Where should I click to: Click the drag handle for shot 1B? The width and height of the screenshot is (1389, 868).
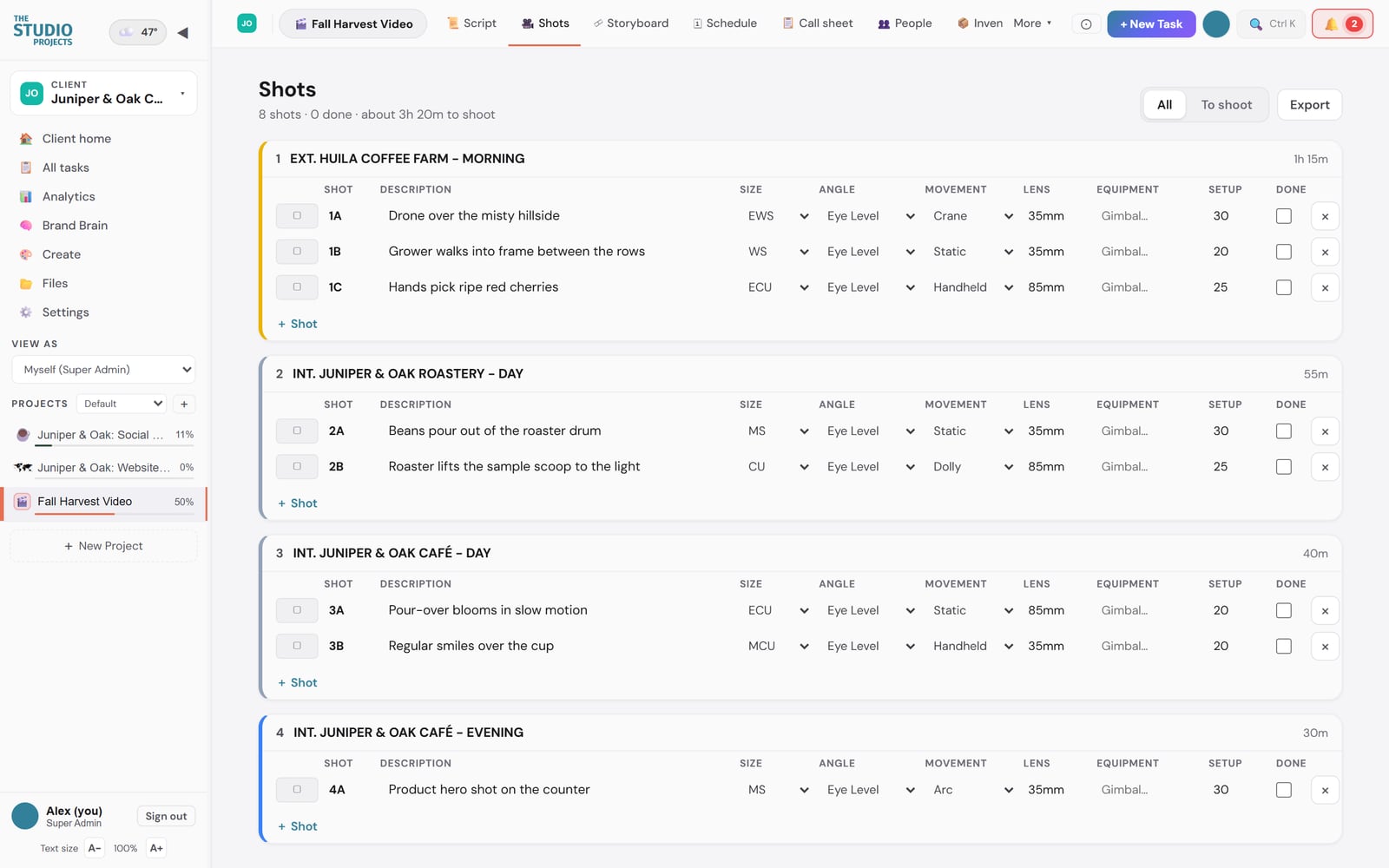pyautogui.click(x=297, y=252)
